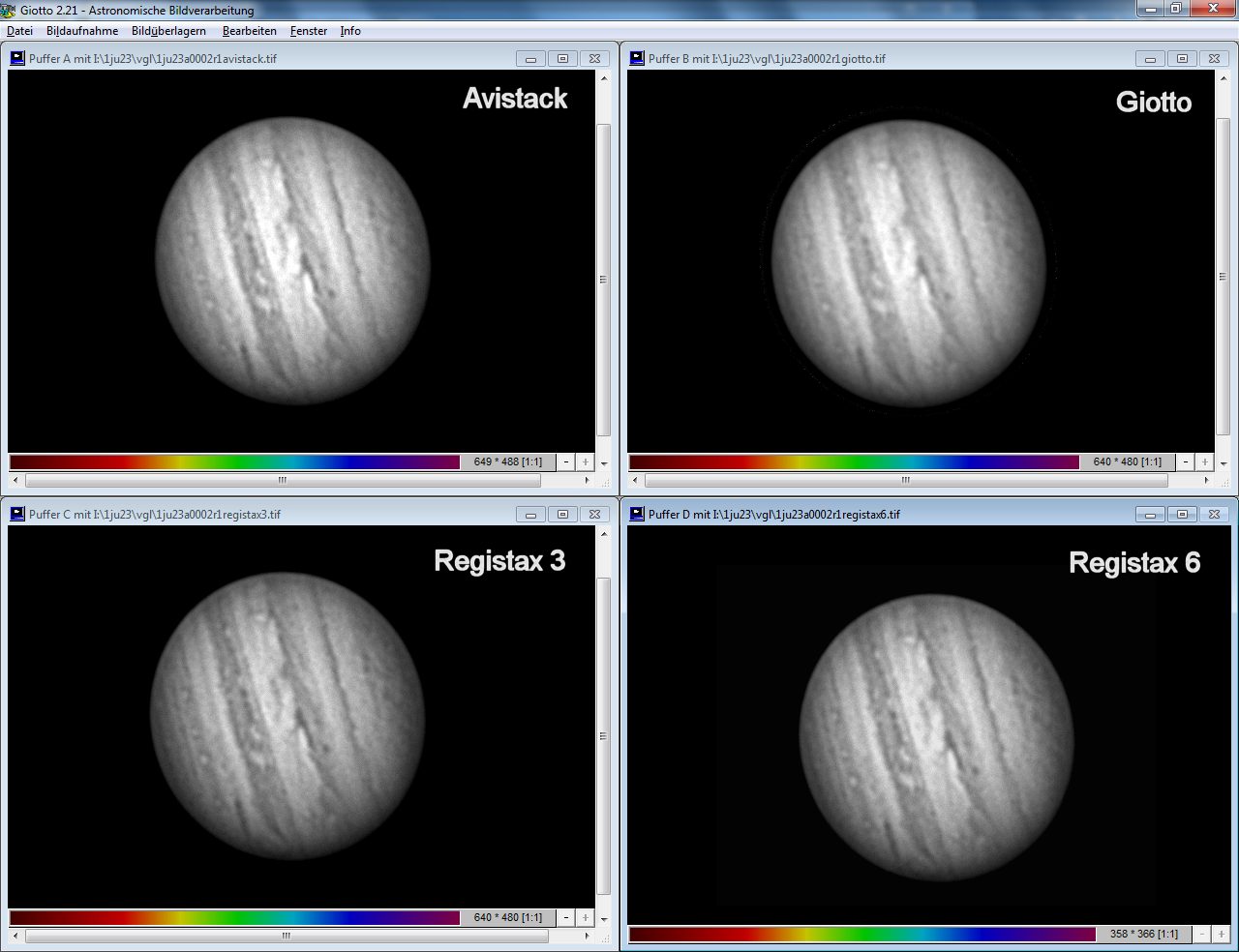Click the Avistack Jupiter image

point(292,261)
